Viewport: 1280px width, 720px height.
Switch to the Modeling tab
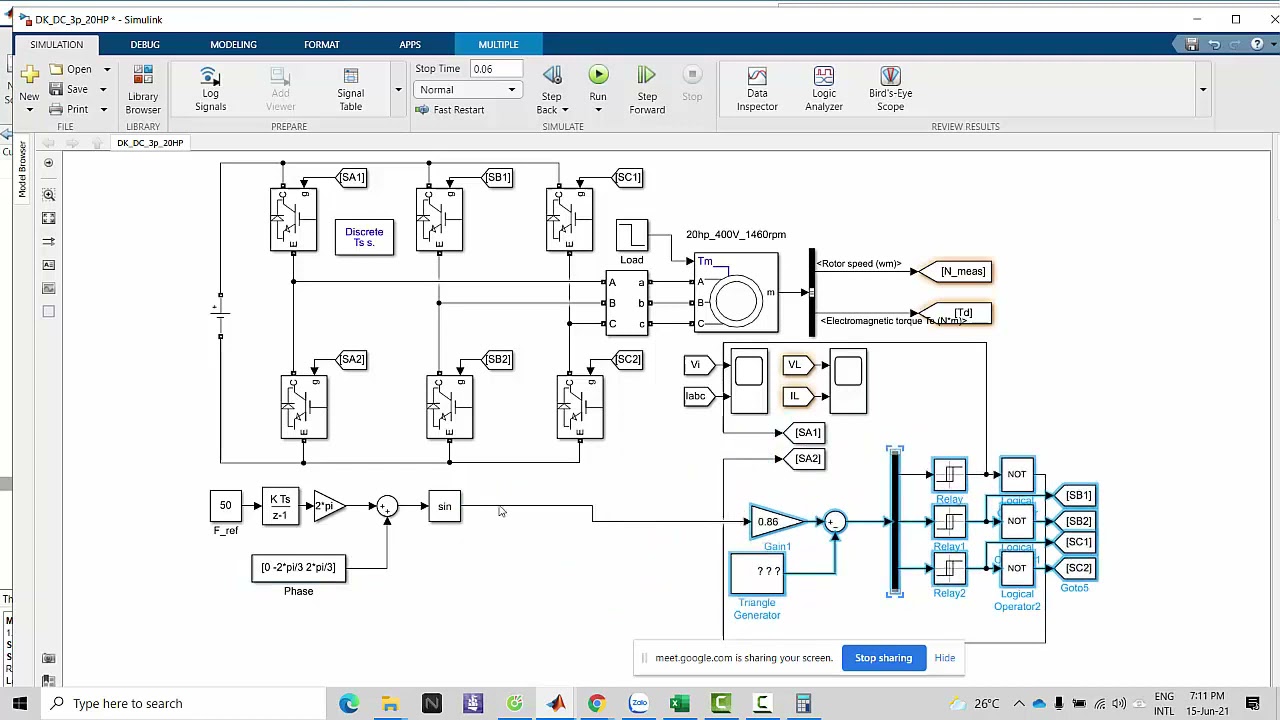point(233,45)
